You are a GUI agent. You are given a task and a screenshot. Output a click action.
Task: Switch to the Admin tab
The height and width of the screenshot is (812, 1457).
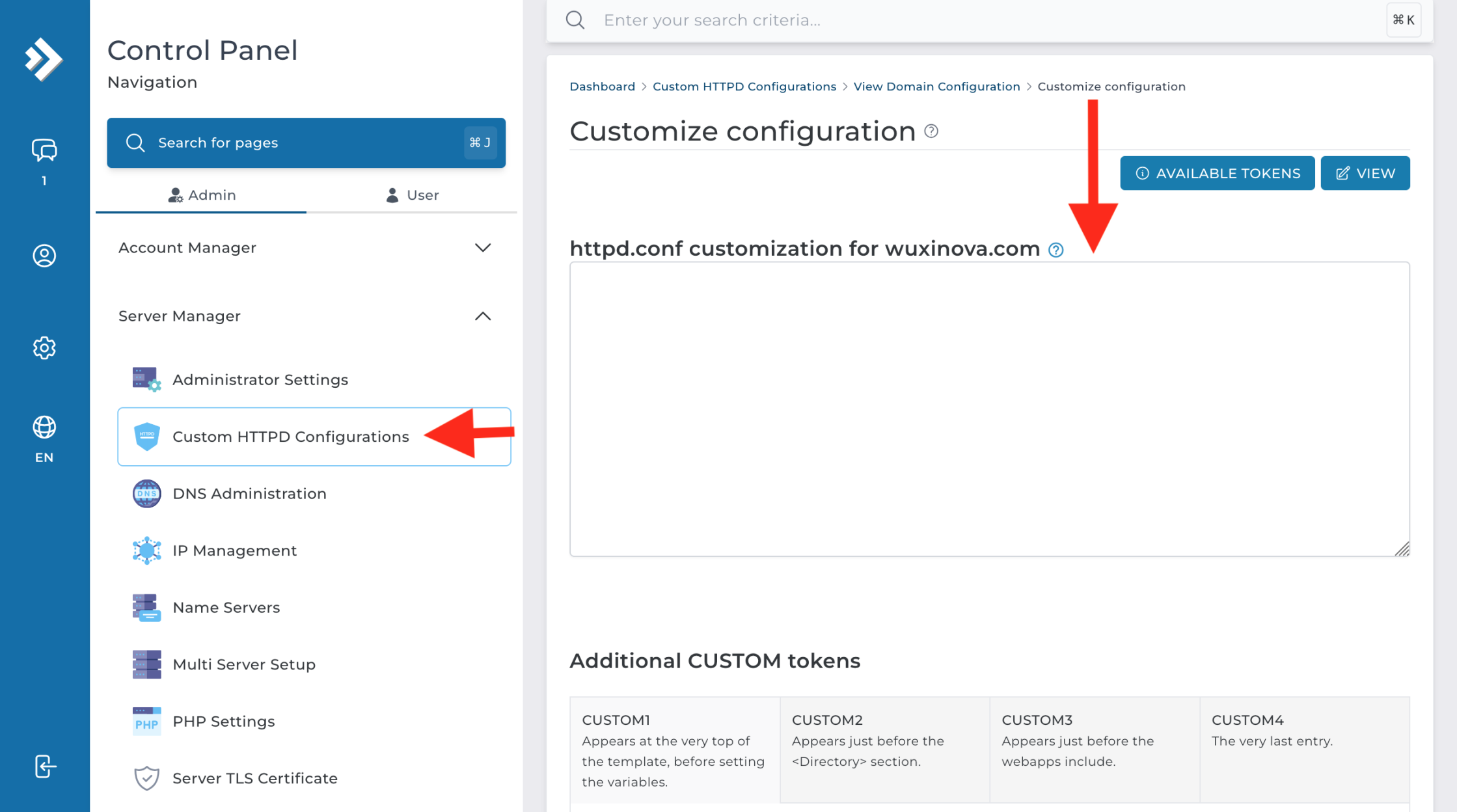pyautogui.click(x=201, y=195)
